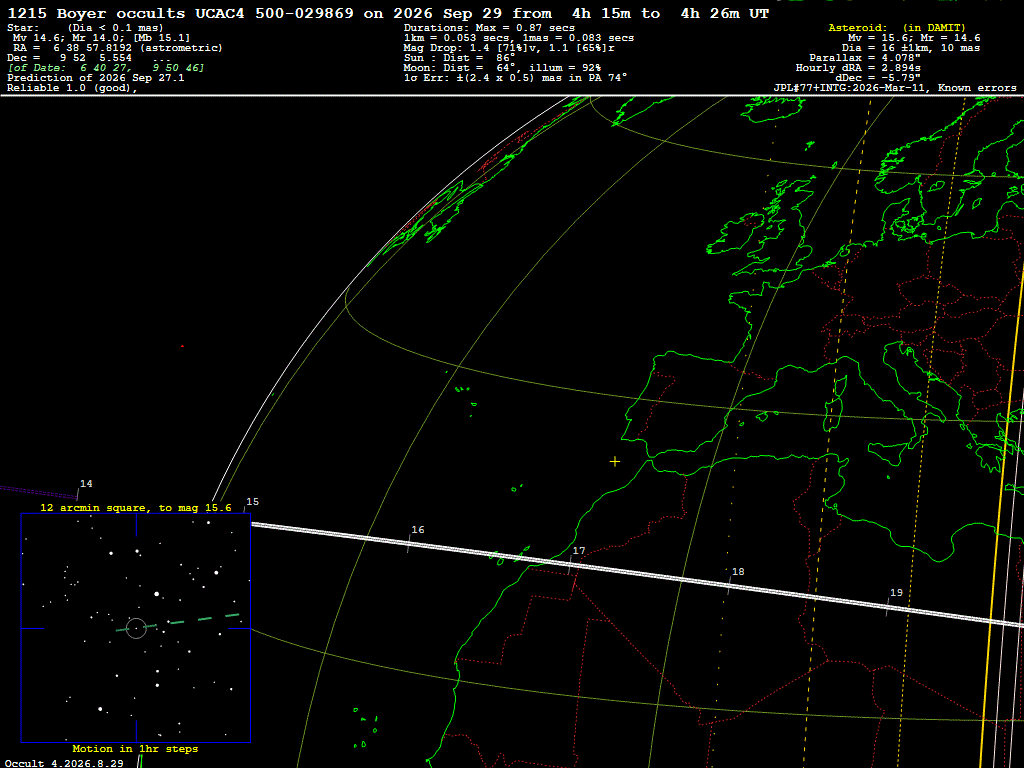The width and height of the screenshot is (1024, 768).
Task: Click the 'Occult 4.2026.8.29' version label
Action: tap(64, 763)
